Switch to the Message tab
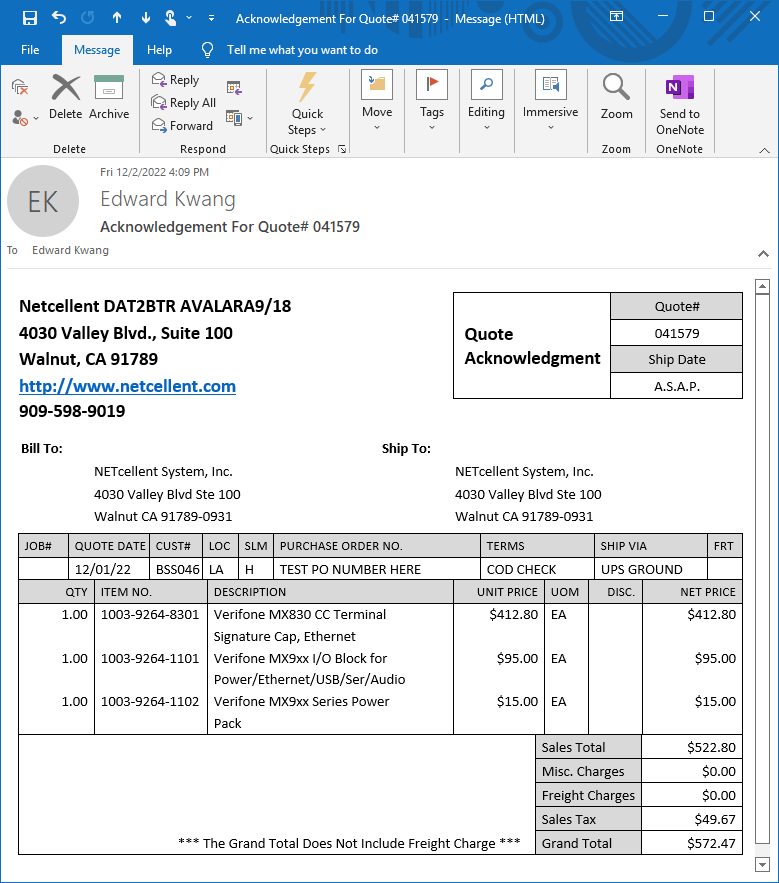Screen dimensions: 779x883 97,50
